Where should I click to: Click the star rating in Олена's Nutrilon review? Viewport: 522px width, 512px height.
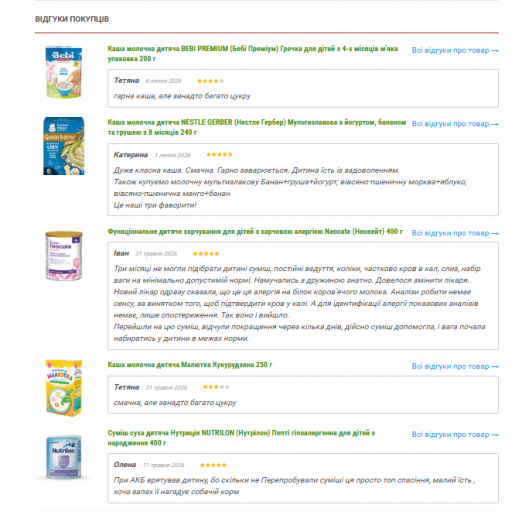(213, 465)
